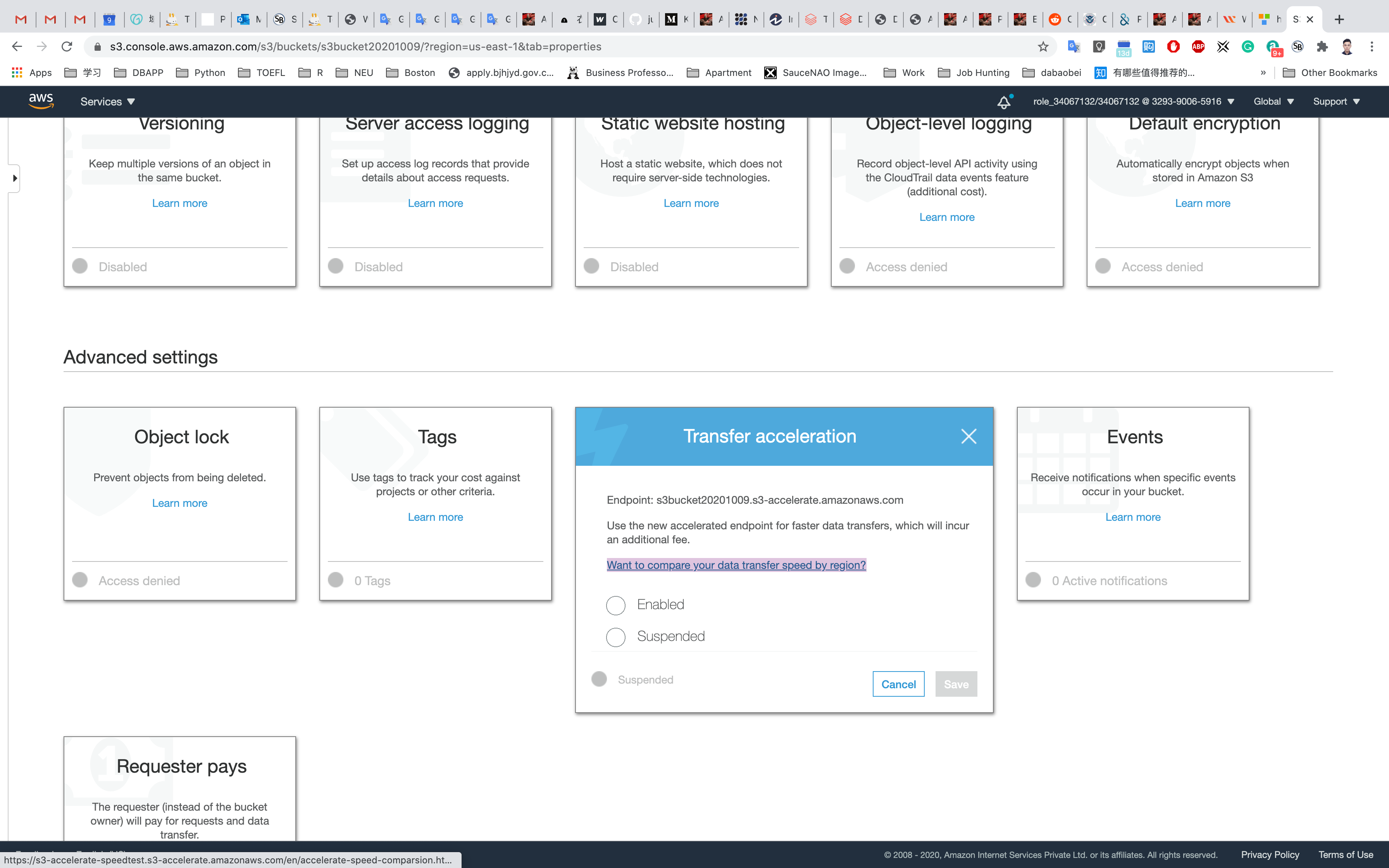Open the Chrome extensions puzzle icon
The height and width of the screenshot is (868, 1389).
click(x=1322, y=46)
